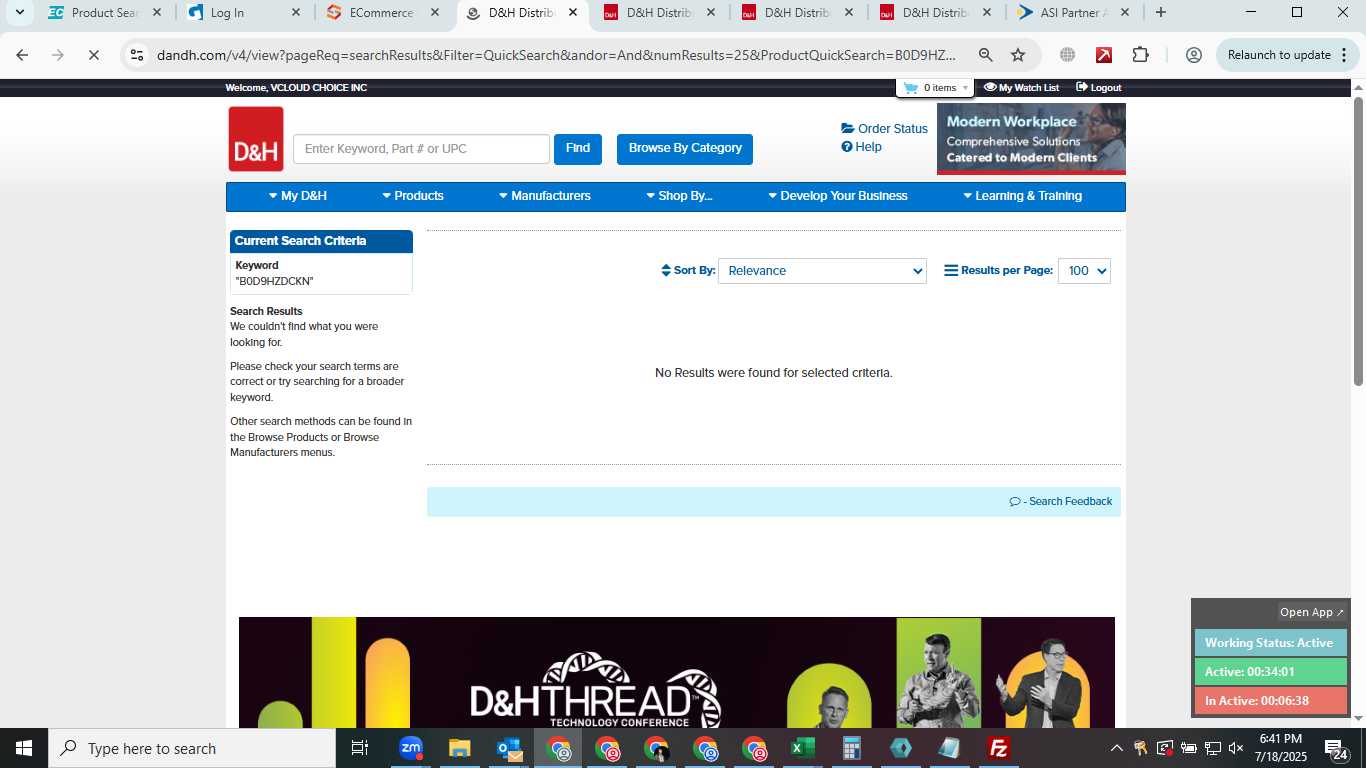Open the Chrome Extensions puzzle icon
1366x768 pixels.
1141,55
